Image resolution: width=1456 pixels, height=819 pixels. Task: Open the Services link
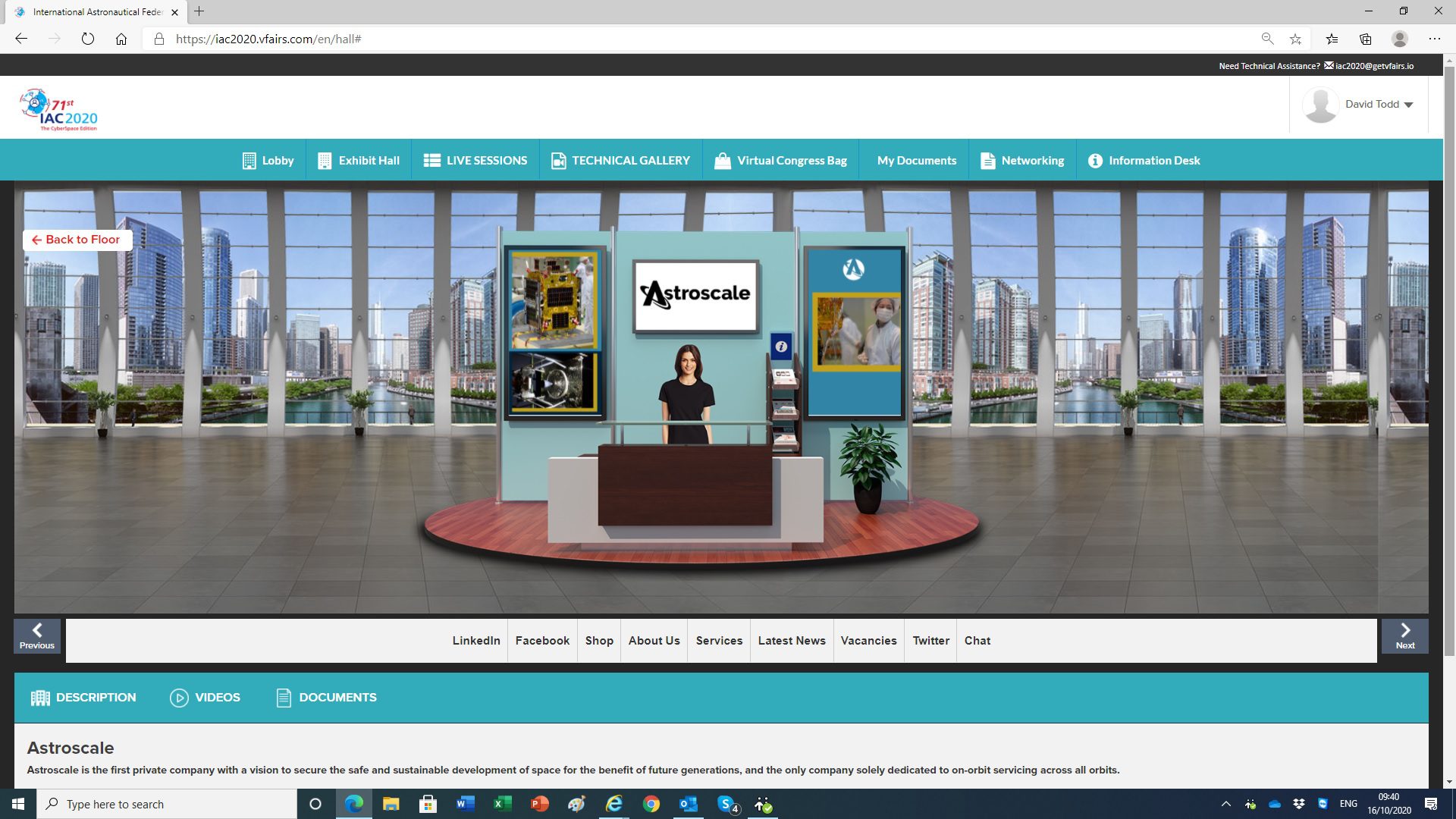tap(719, 641)
